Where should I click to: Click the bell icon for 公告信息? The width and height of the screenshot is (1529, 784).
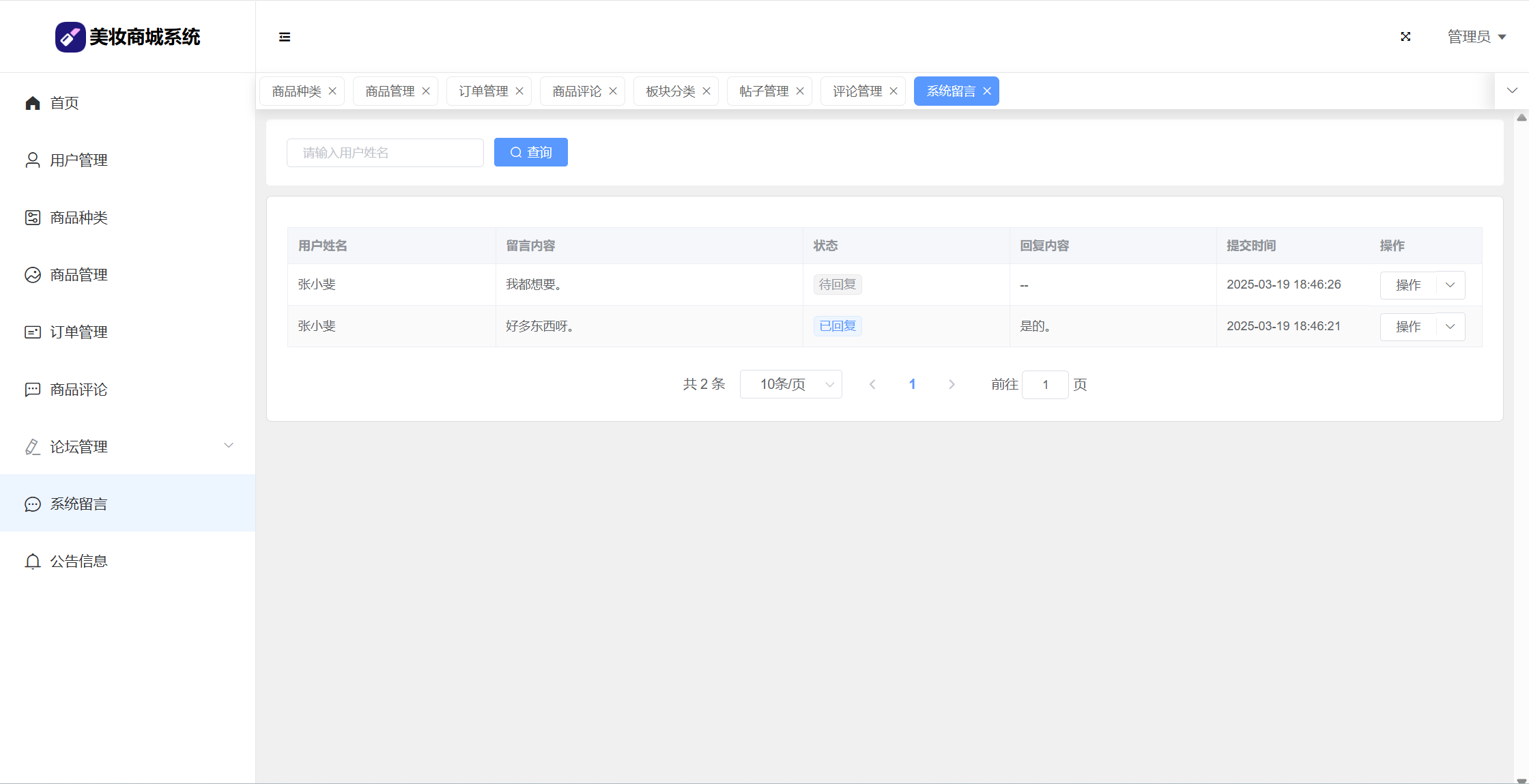[33, 562]
